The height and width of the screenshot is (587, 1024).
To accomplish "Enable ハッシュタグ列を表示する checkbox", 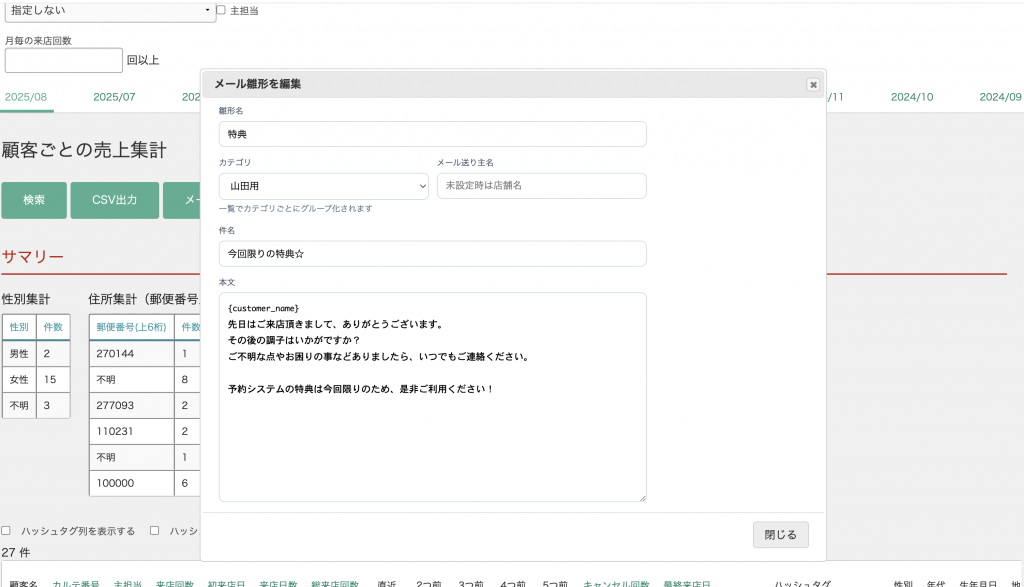I will [6, 531].
